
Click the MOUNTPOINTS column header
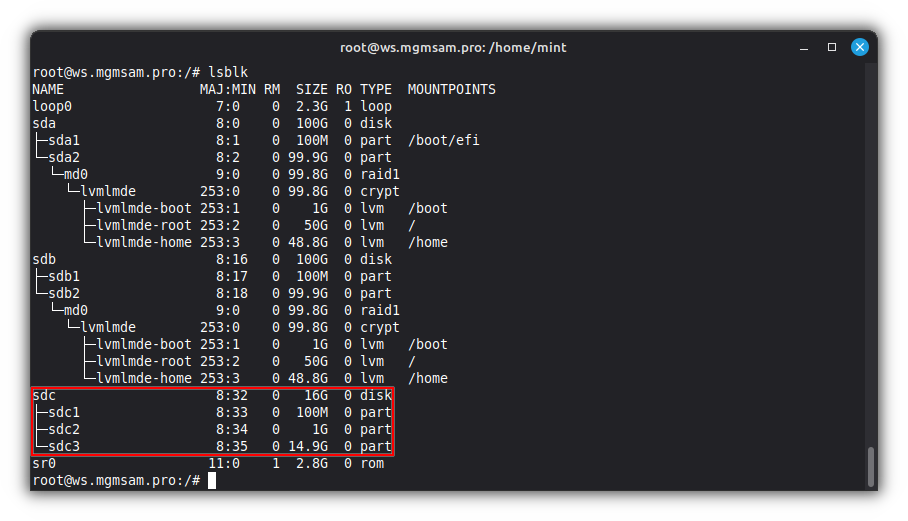(x=451, y=89)
